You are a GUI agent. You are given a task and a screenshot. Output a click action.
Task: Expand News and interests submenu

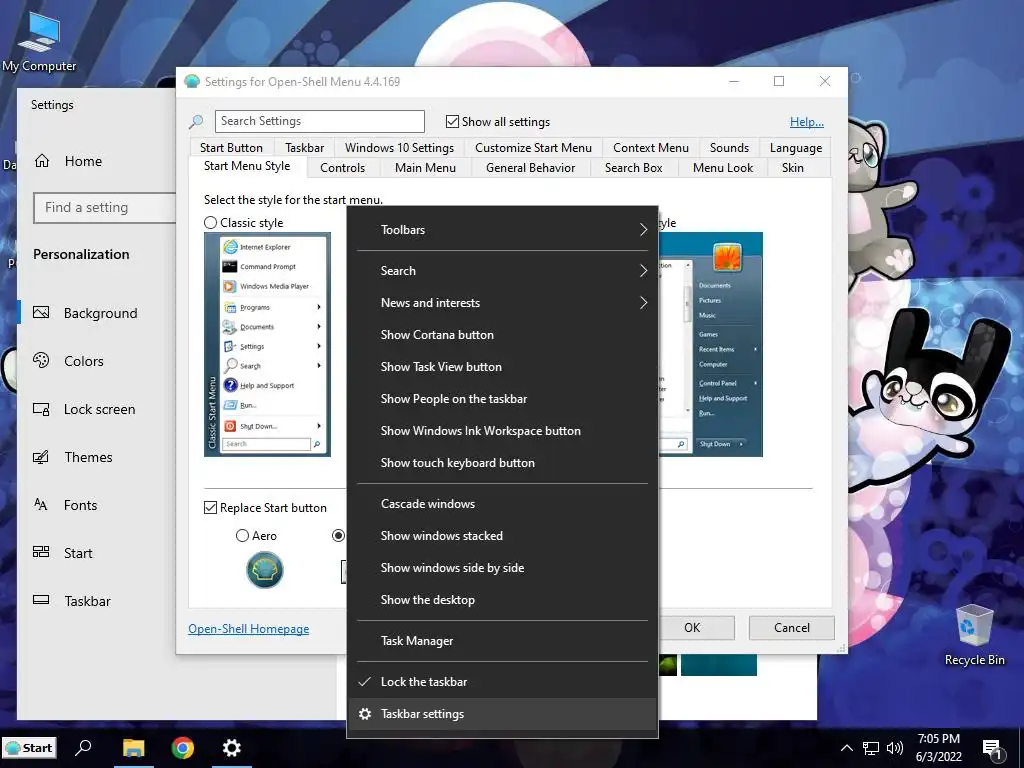pyautogui.click(x=502, y=302)
